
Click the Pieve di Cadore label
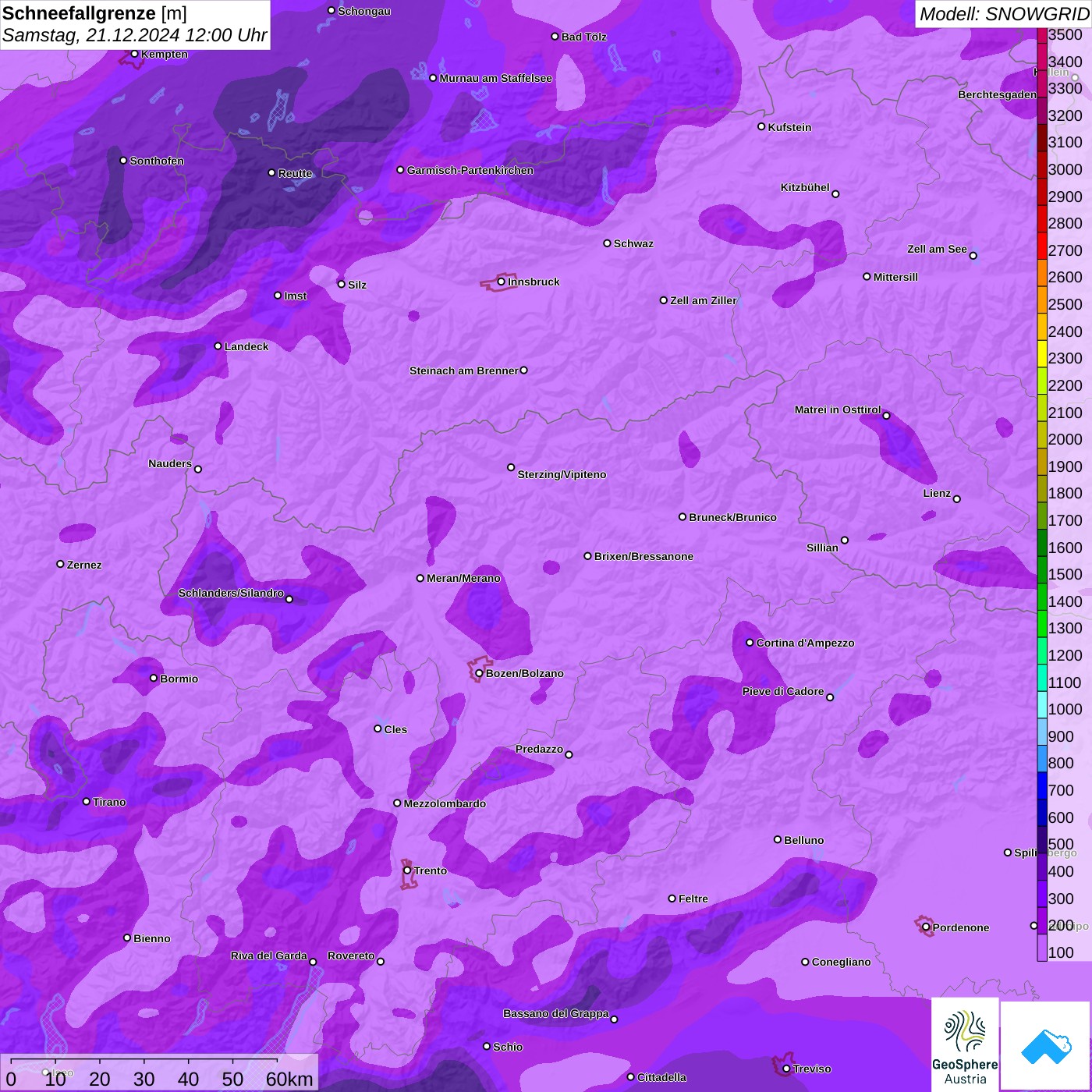point(783,691)
